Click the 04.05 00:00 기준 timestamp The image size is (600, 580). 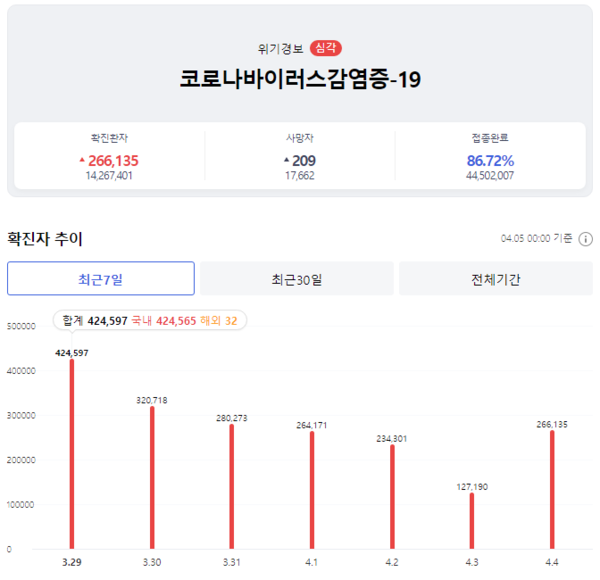point(536,239)
